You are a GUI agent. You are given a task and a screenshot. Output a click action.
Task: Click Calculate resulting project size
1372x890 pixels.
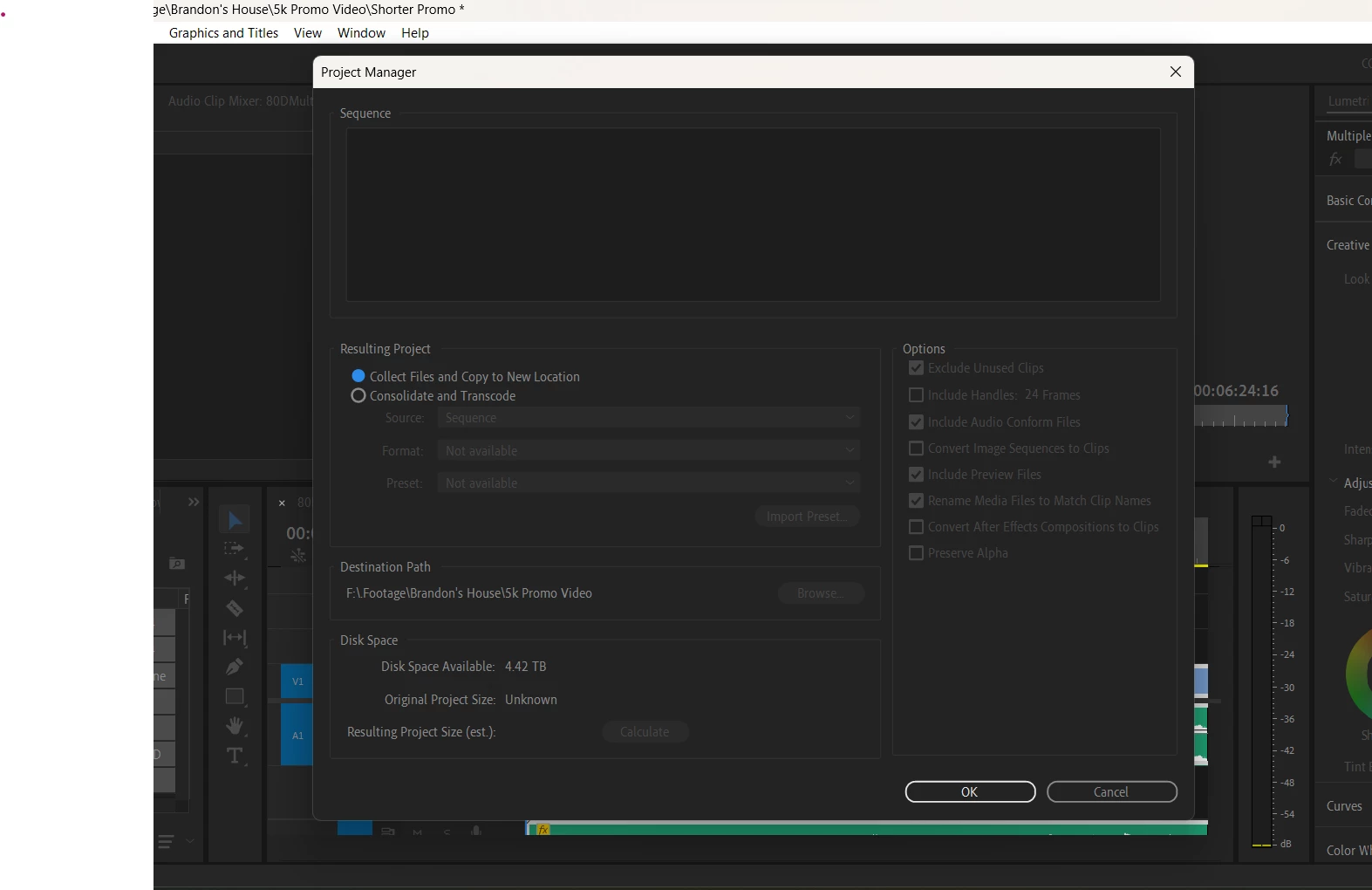645,732
